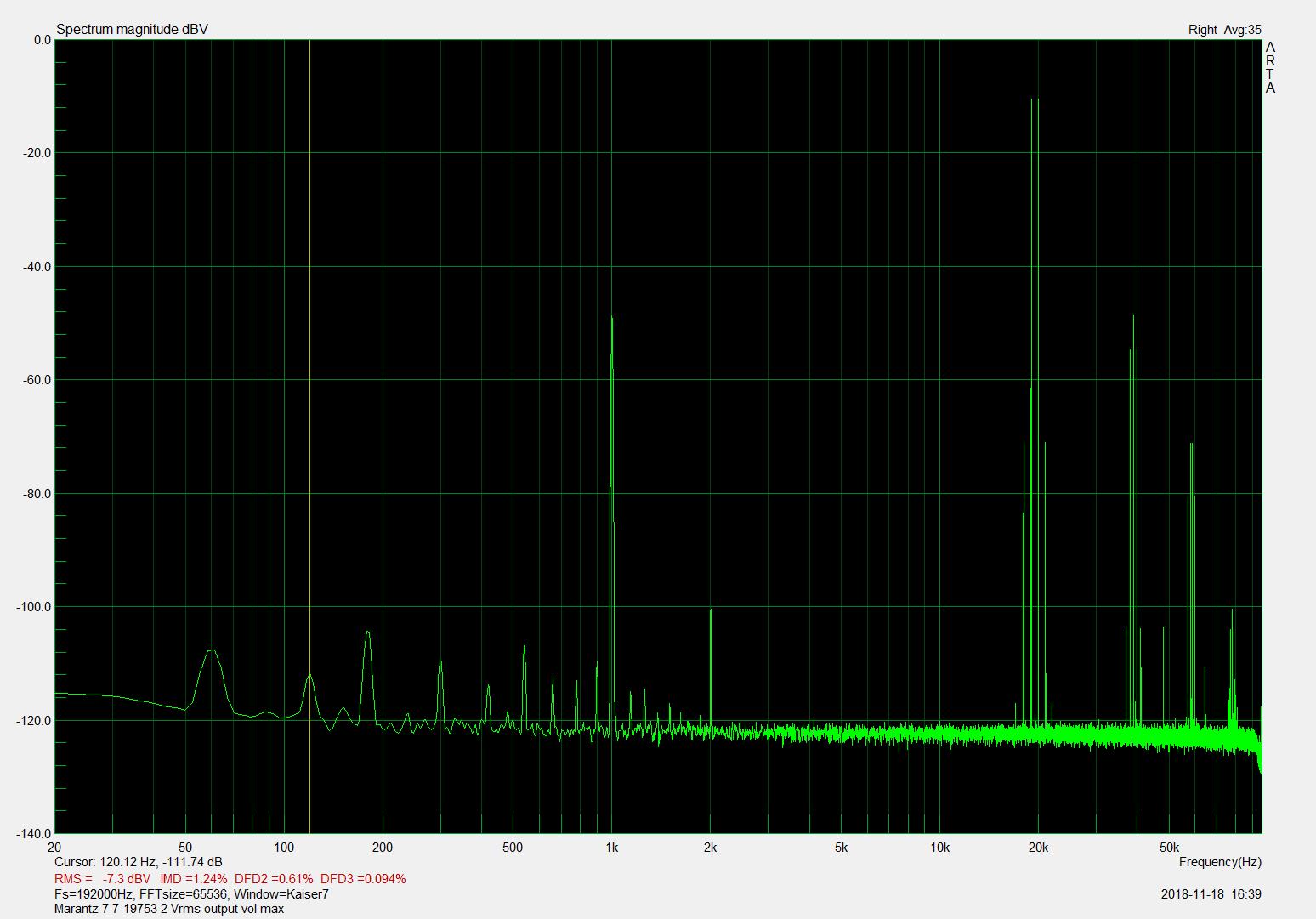Click the 'Spectrum magnitude dBV' title
1316x919 pixels.
tap(132, 30)
